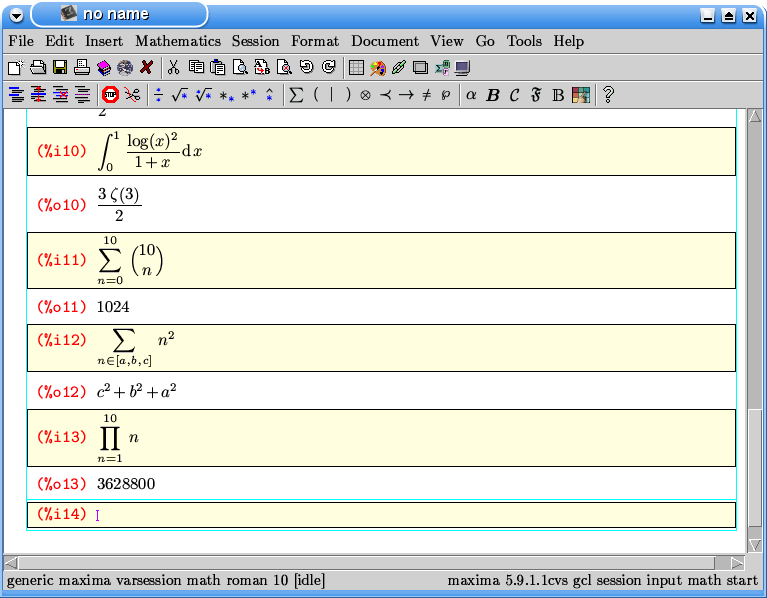767x598 pixels.
Task: Click the sigma computer icon next to the monitor
Action: (442, 67)
